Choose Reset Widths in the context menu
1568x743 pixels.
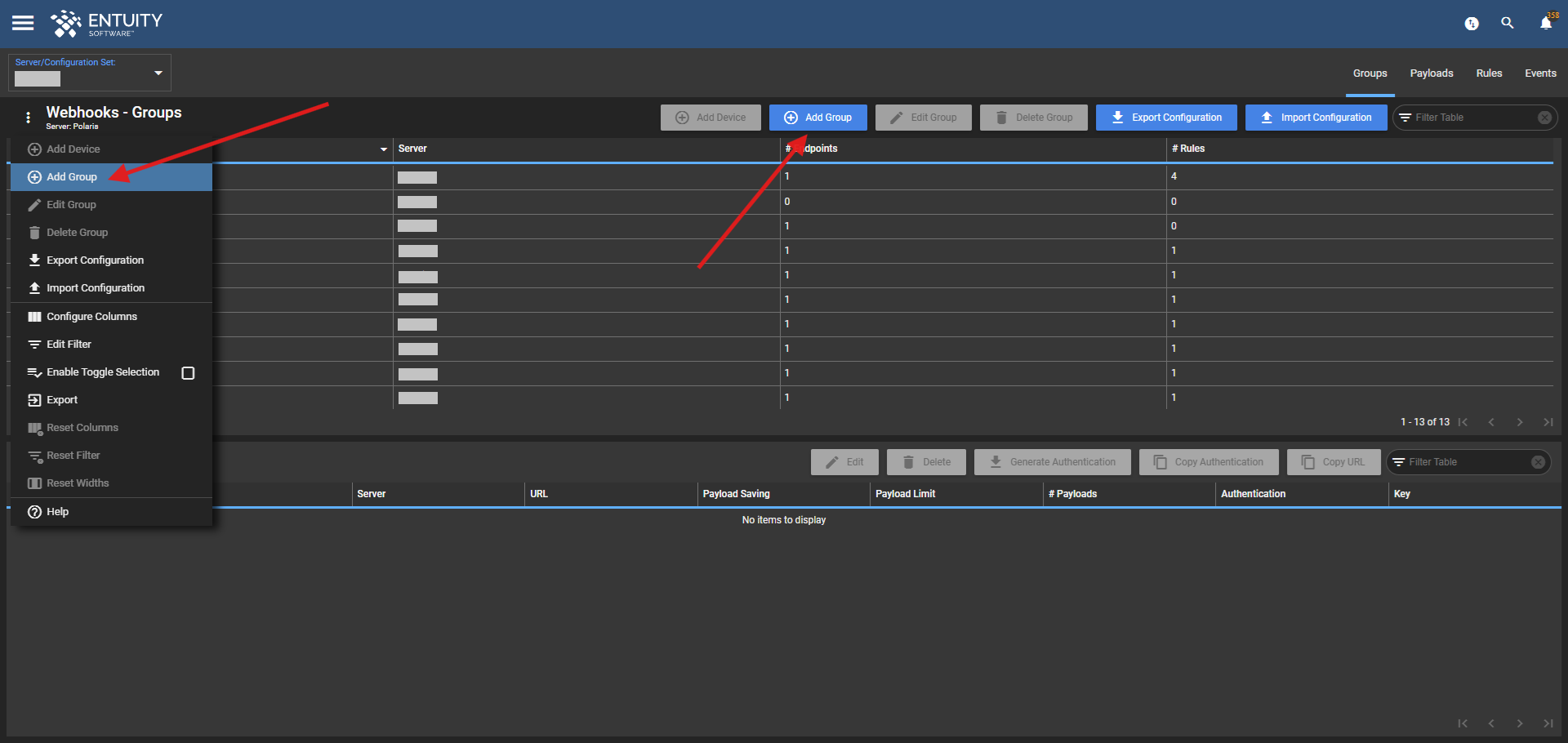(111, 483)
